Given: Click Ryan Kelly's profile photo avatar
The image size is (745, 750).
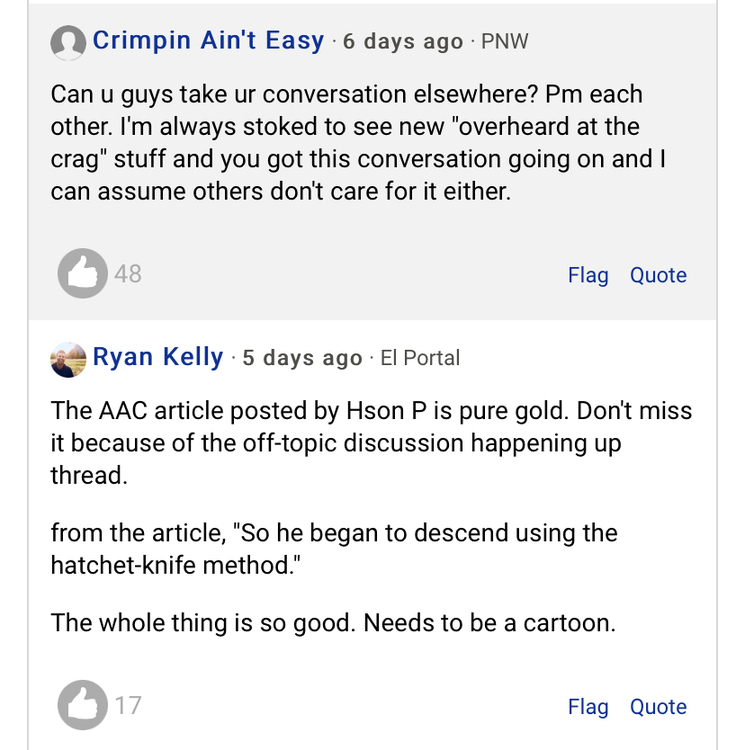Looking at the screenshot, I should (68, 359).
